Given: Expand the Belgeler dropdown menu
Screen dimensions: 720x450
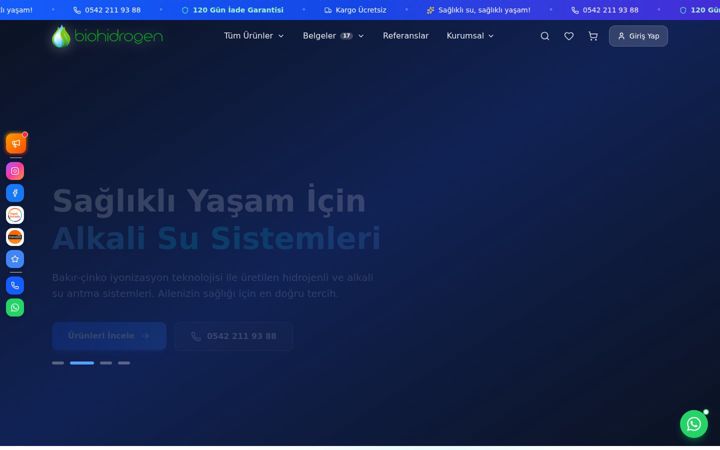Looking at the screenshot, I should tap(333, 36).
